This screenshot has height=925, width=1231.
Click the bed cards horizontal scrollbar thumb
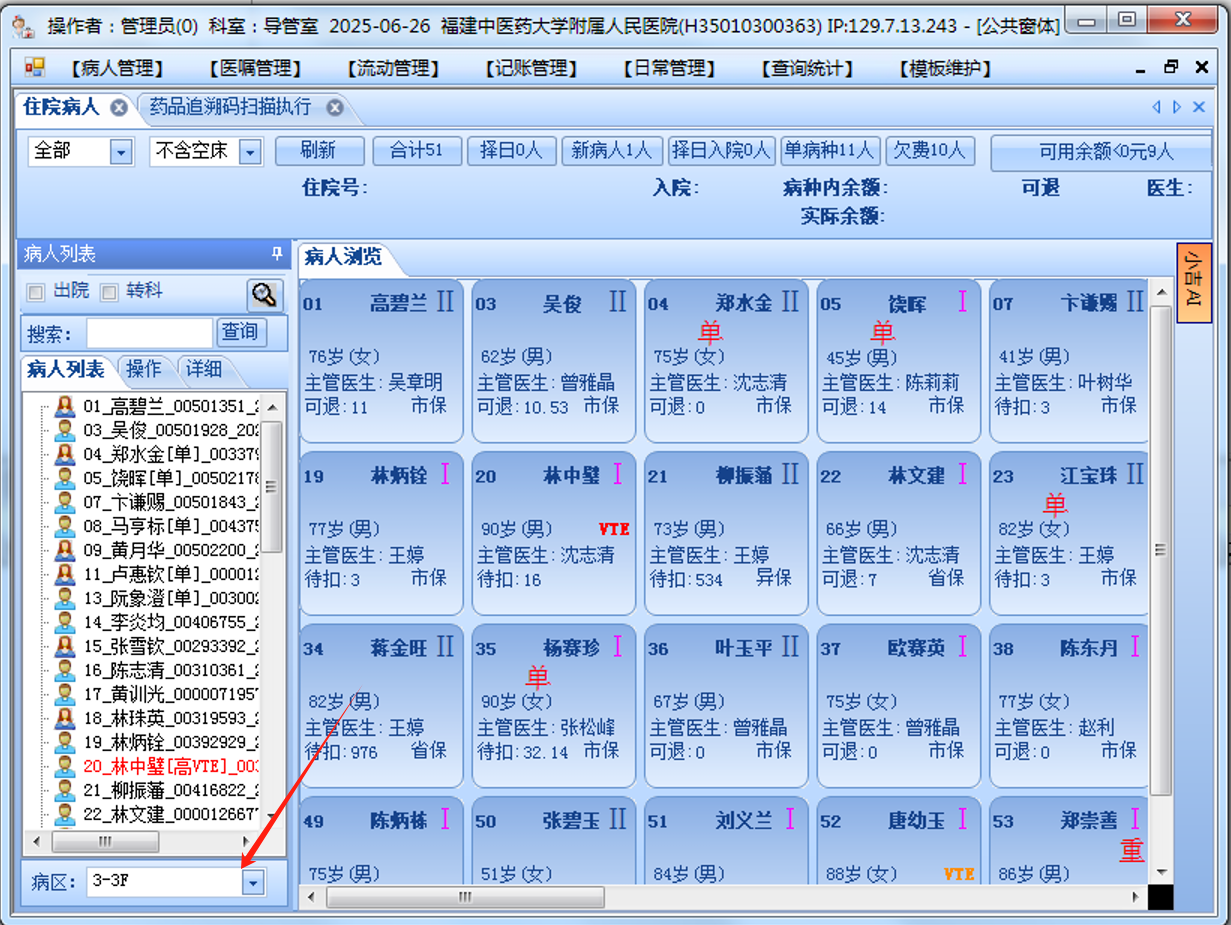point(464,897)
